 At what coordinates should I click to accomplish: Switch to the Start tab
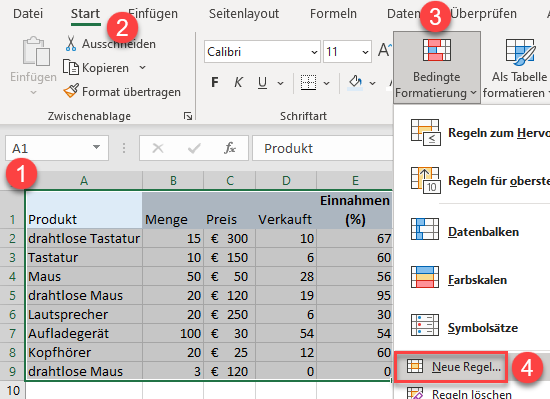tap(85, 14)
